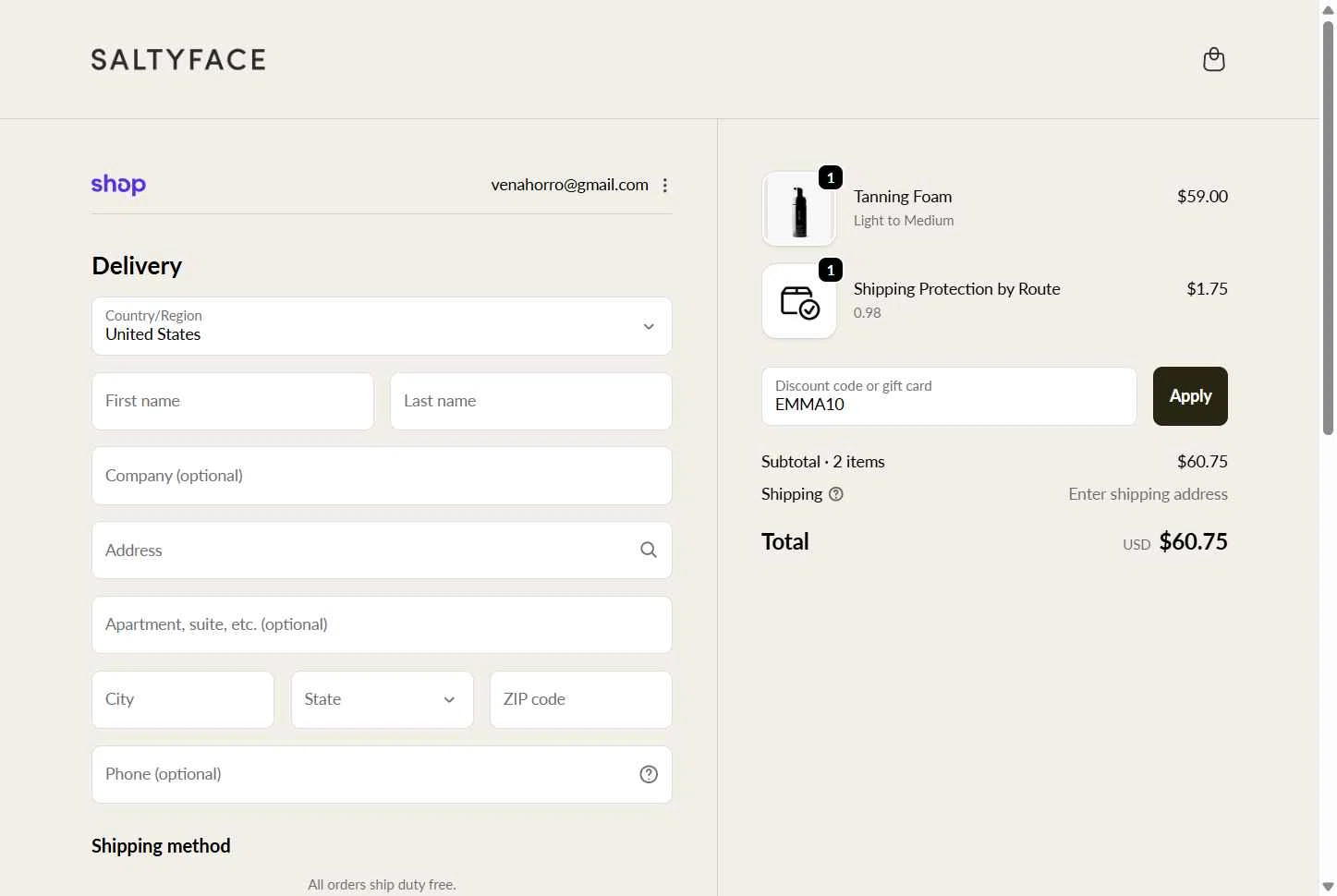Apply the discount code
The image size is (1337, 896).
tap(1190, 396)
